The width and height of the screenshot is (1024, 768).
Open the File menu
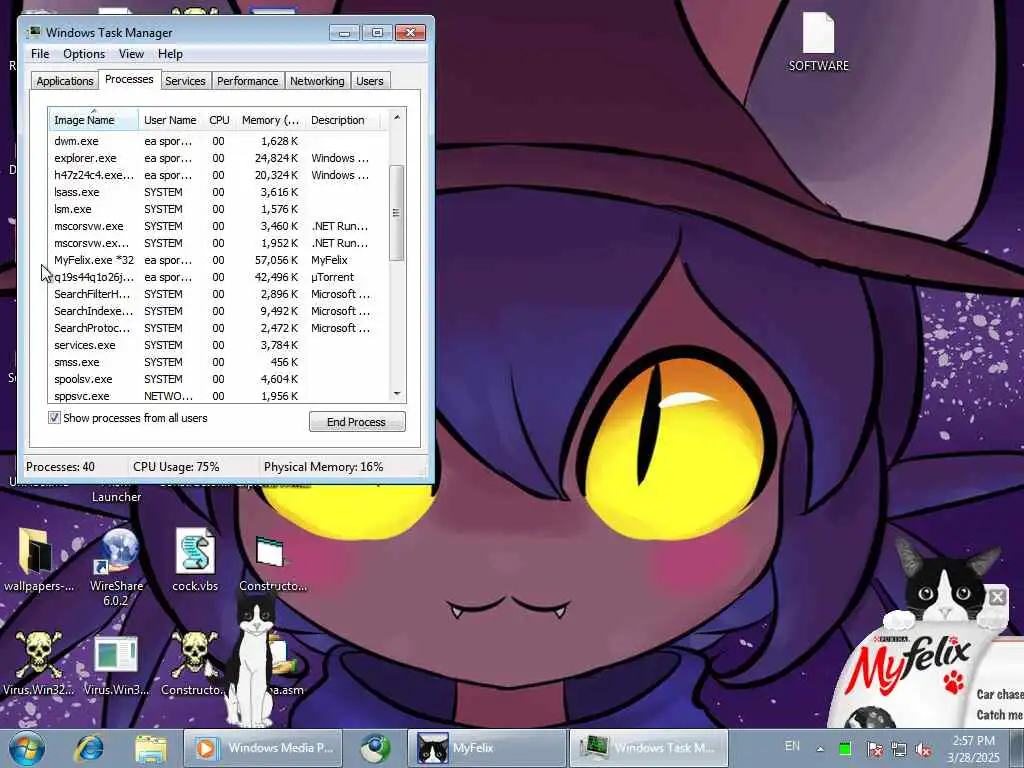tap(40, 54)
